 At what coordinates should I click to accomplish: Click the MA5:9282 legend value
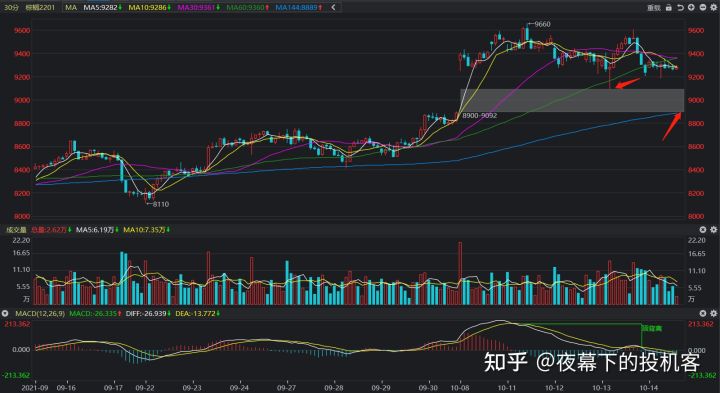pyautogui.click(x=102, y=7)
